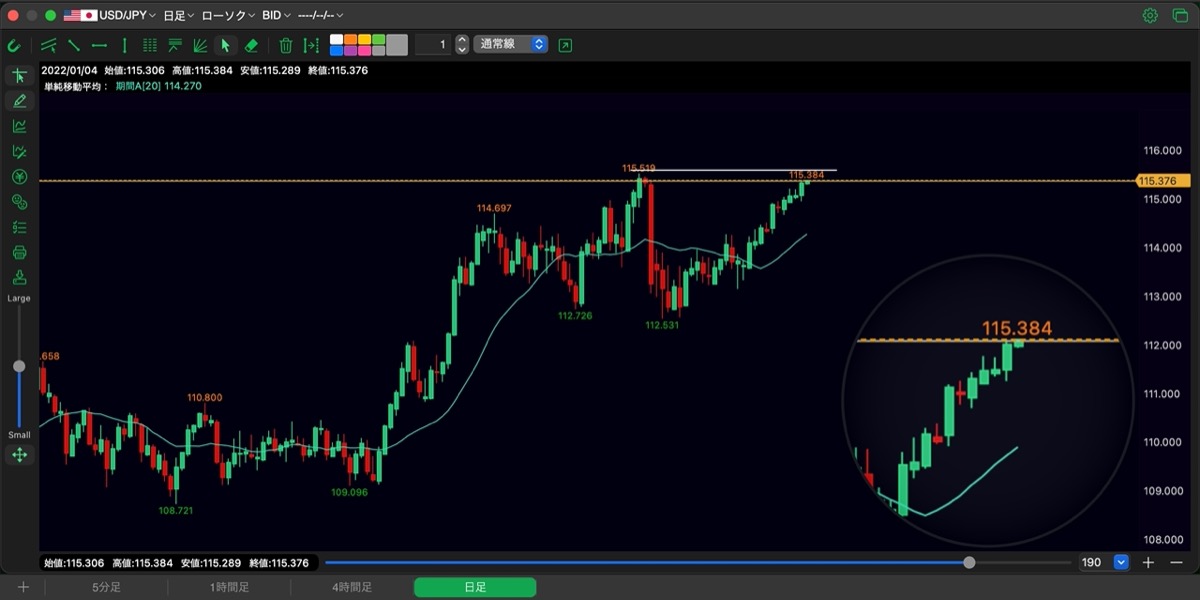The image size is (1200, 600).
Task: Click the 115.376 current price label
Action: [1164, 181]
